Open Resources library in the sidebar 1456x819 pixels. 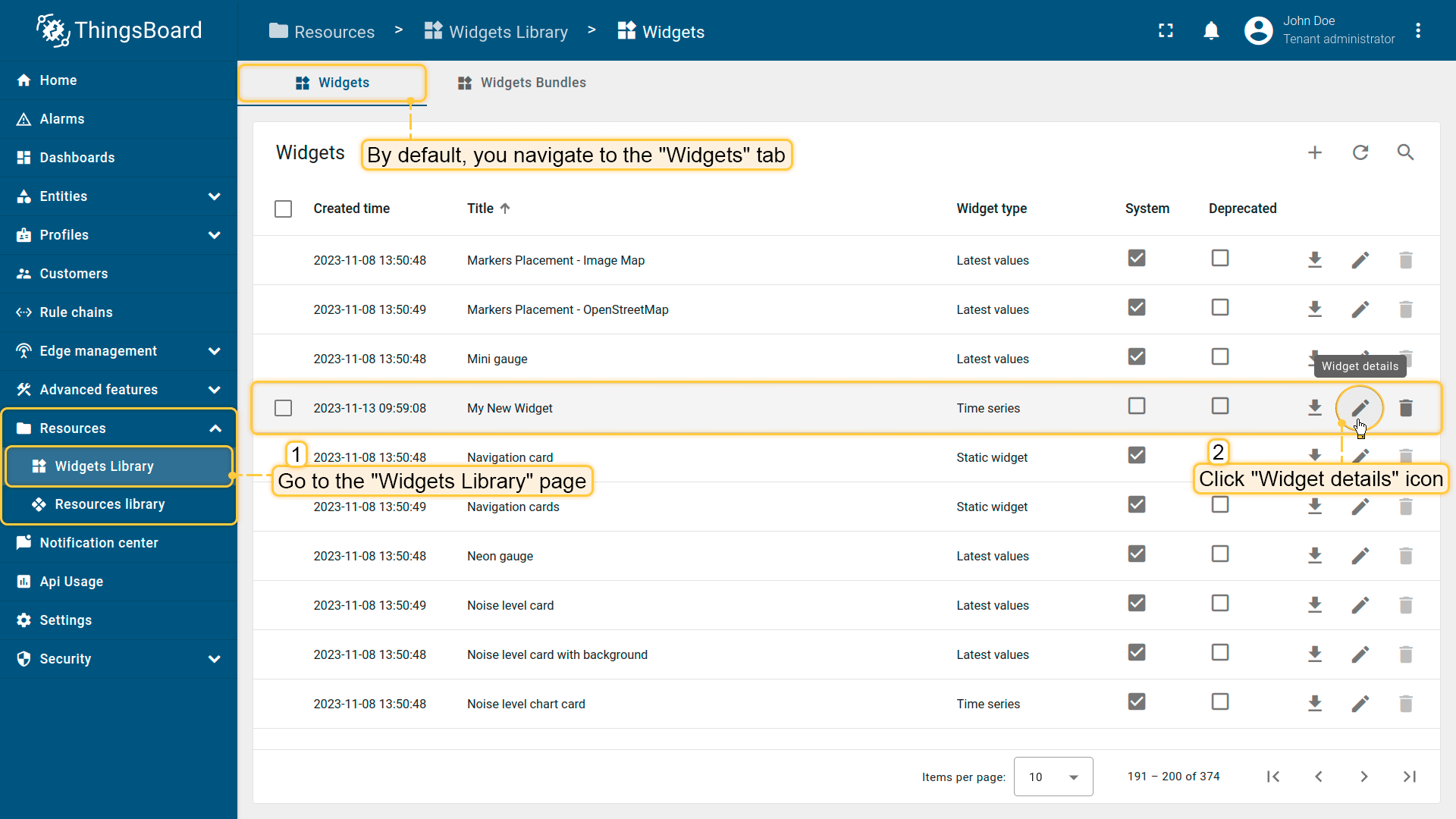109,504
